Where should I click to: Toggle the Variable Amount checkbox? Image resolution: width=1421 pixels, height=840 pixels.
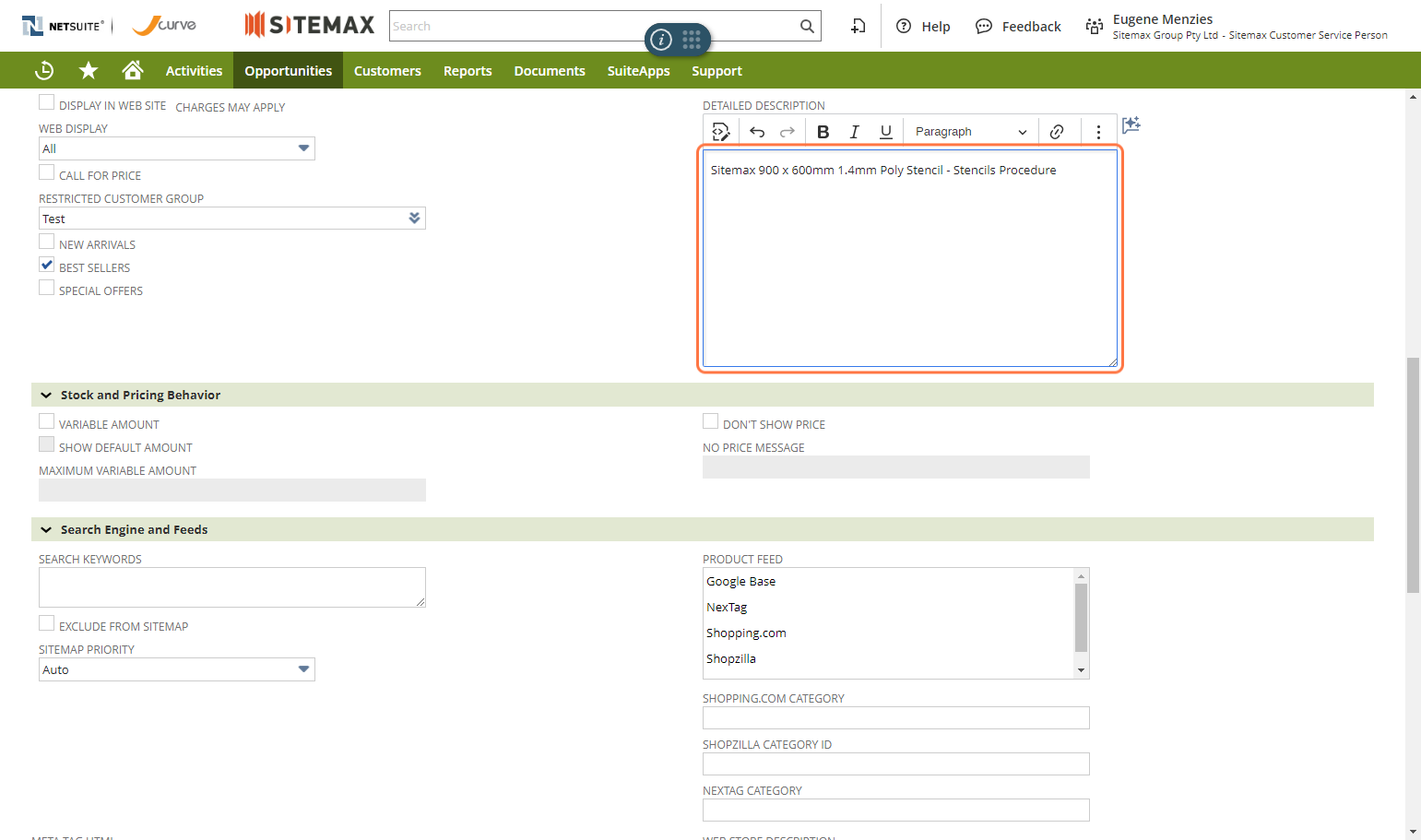pyautogui.click(x=46, y=421)
